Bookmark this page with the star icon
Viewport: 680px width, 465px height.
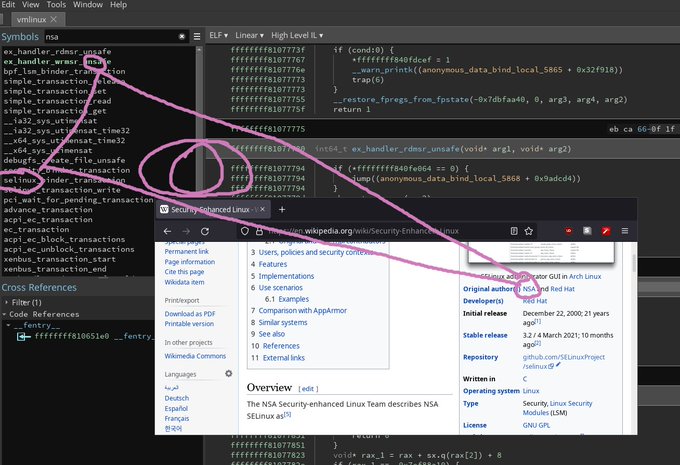529,231
